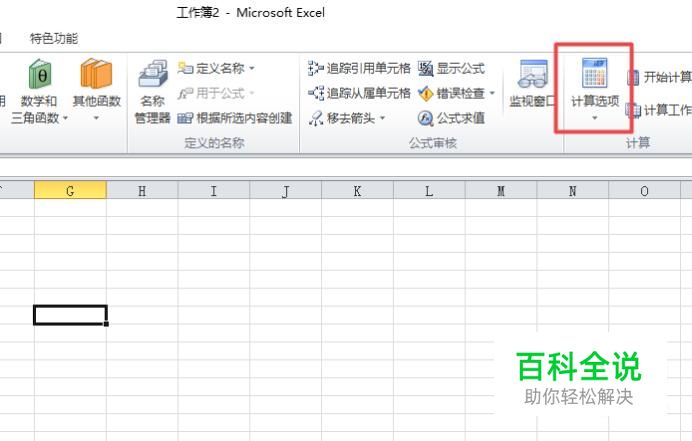The height and width of the screenshot is (441, 692).
Task: Click Trace Dependents (追踪从属单元格)
Action: pos(359,93)
